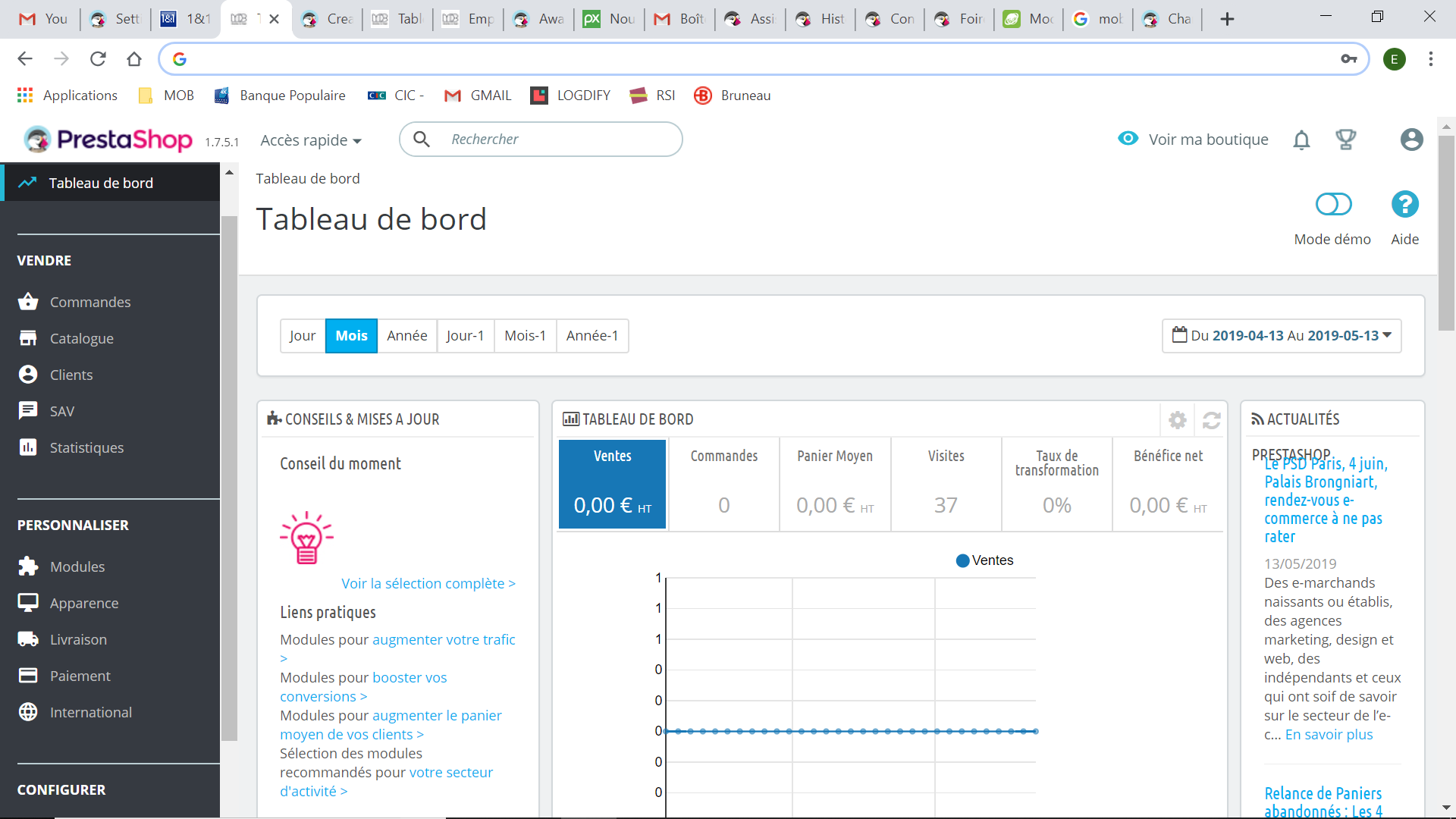Open the user profile avatar icon
Screen dimensions: 1456x819
click(1411, 140)
